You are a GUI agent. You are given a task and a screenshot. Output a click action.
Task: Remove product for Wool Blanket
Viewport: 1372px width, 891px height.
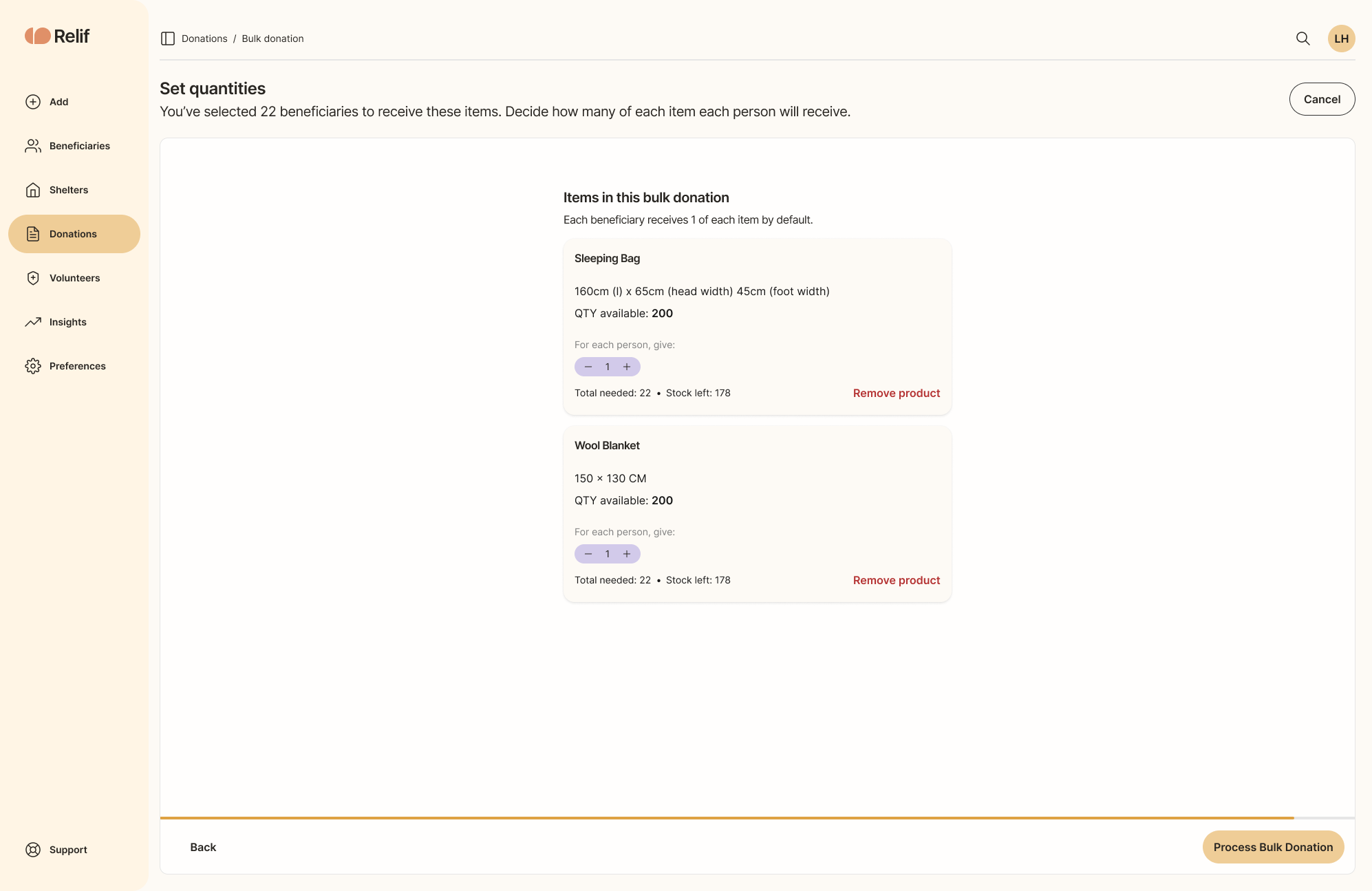click(897, 580)
